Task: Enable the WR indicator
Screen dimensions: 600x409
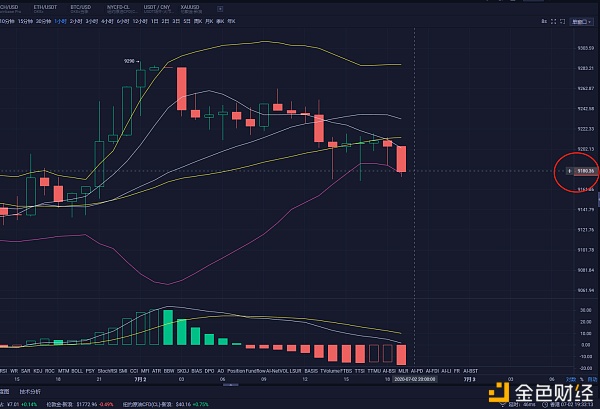Action: pyautogui.click(x=14, y=371)
